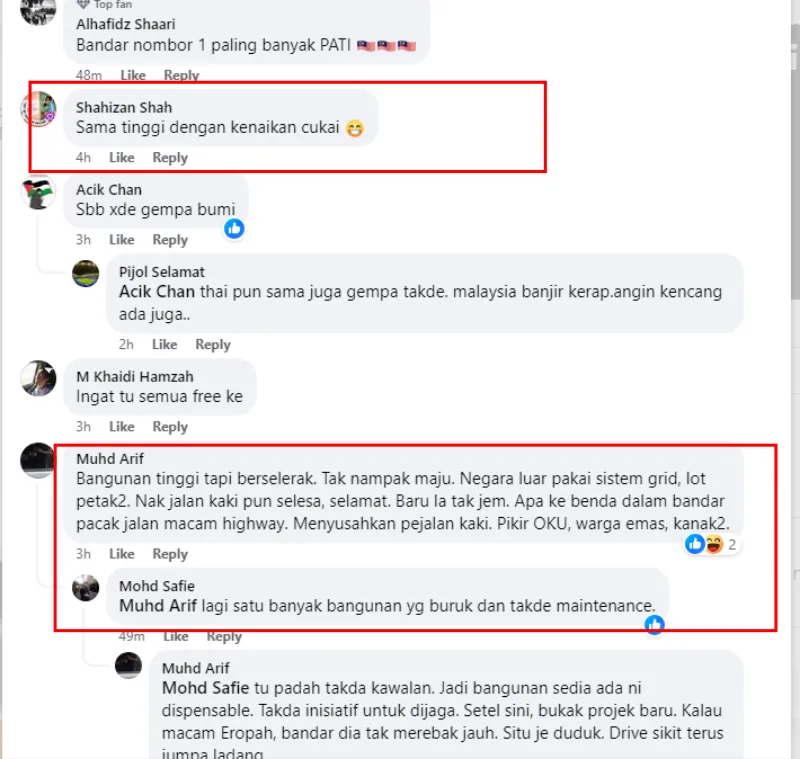Open Acik Chan's flag avatar
This screenshot has height=759, width=800.
[39, 192]
